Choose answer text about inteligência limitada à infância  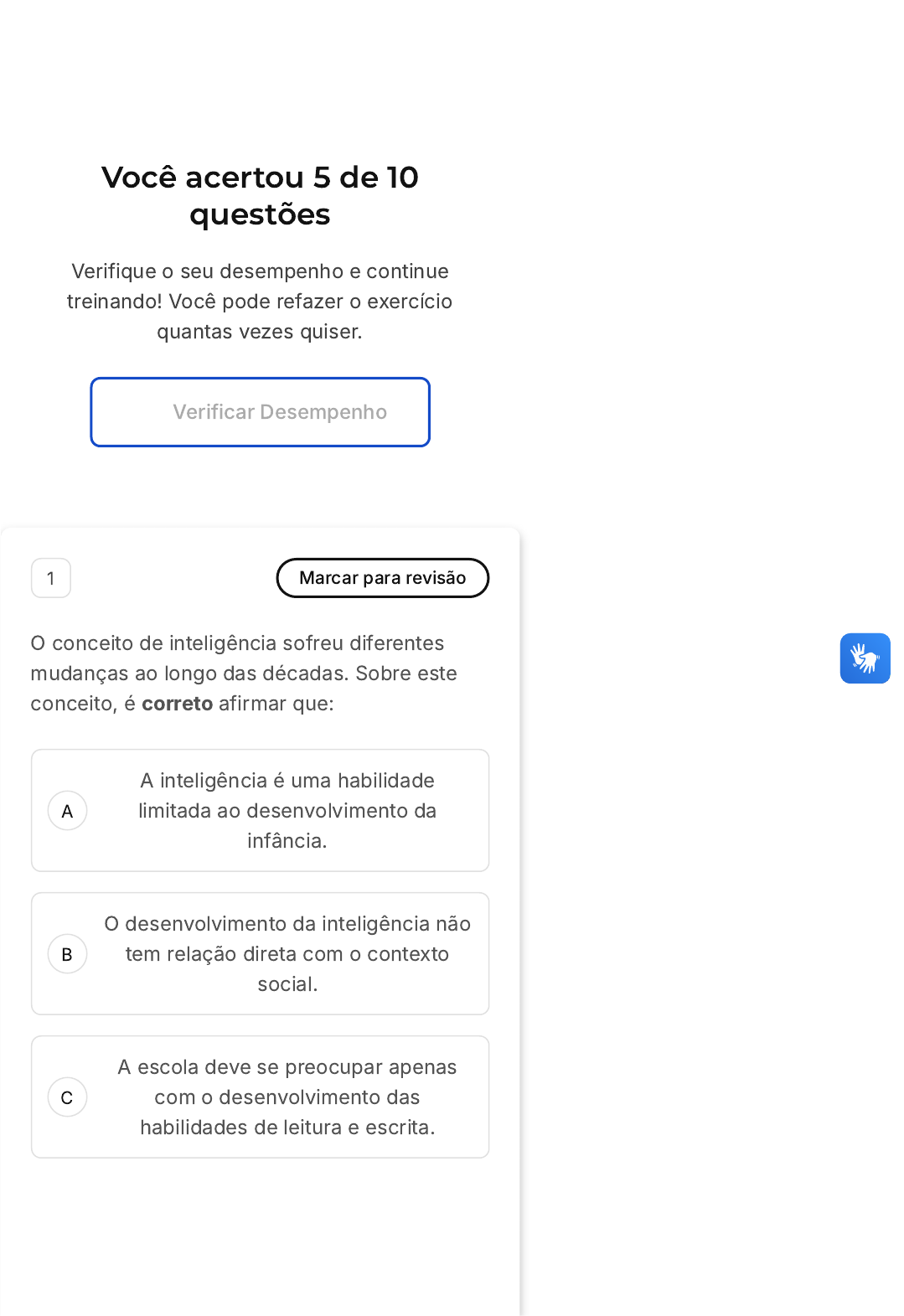coord(287,811)
